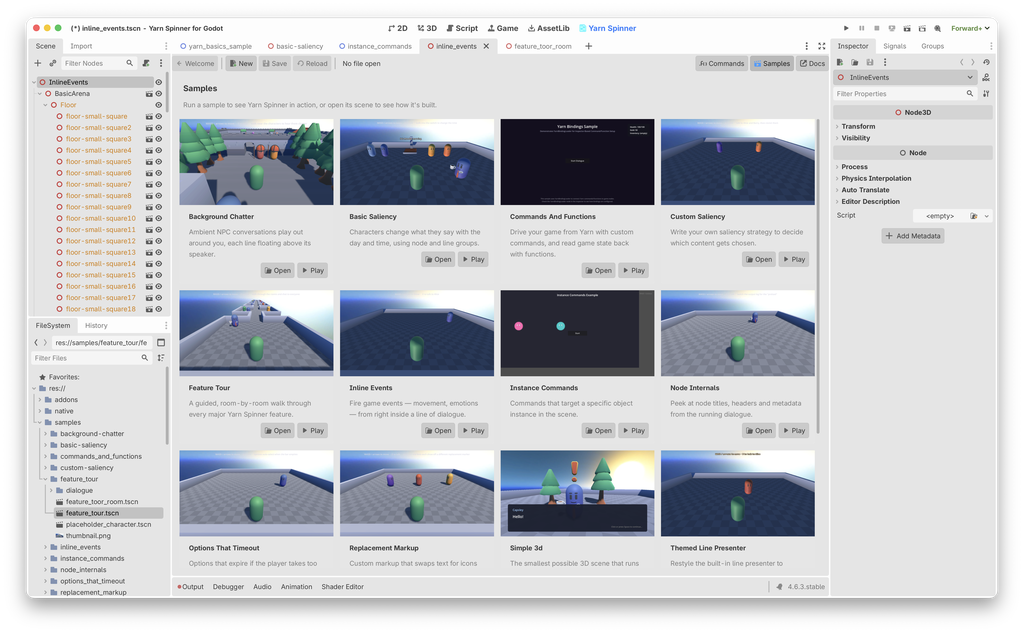Open the History tab

pos(96,325)
